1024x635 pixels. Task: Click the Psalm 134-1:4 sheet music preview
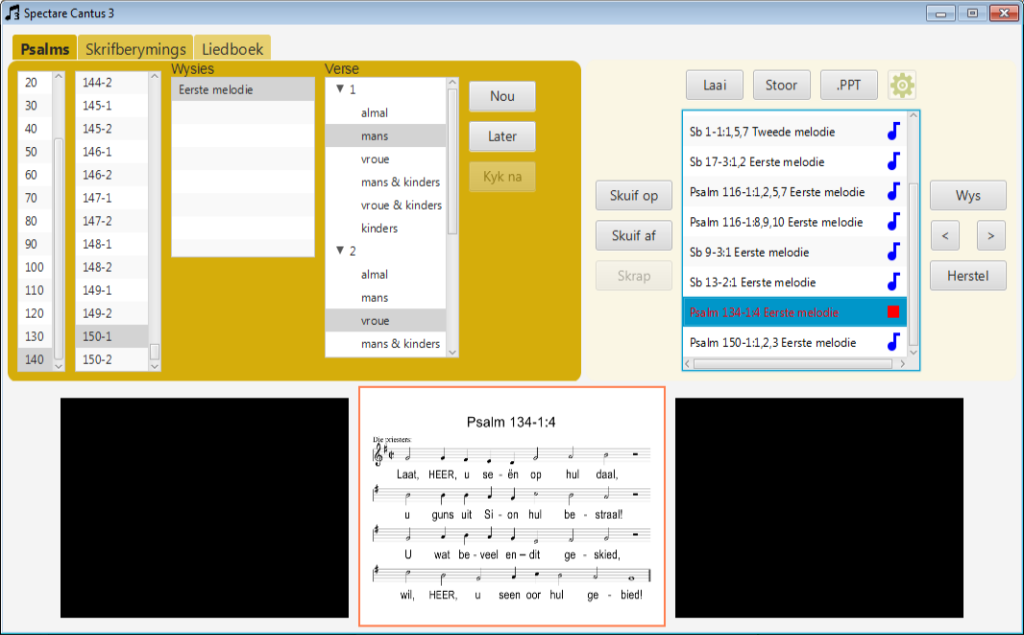[x=511, y=506]
